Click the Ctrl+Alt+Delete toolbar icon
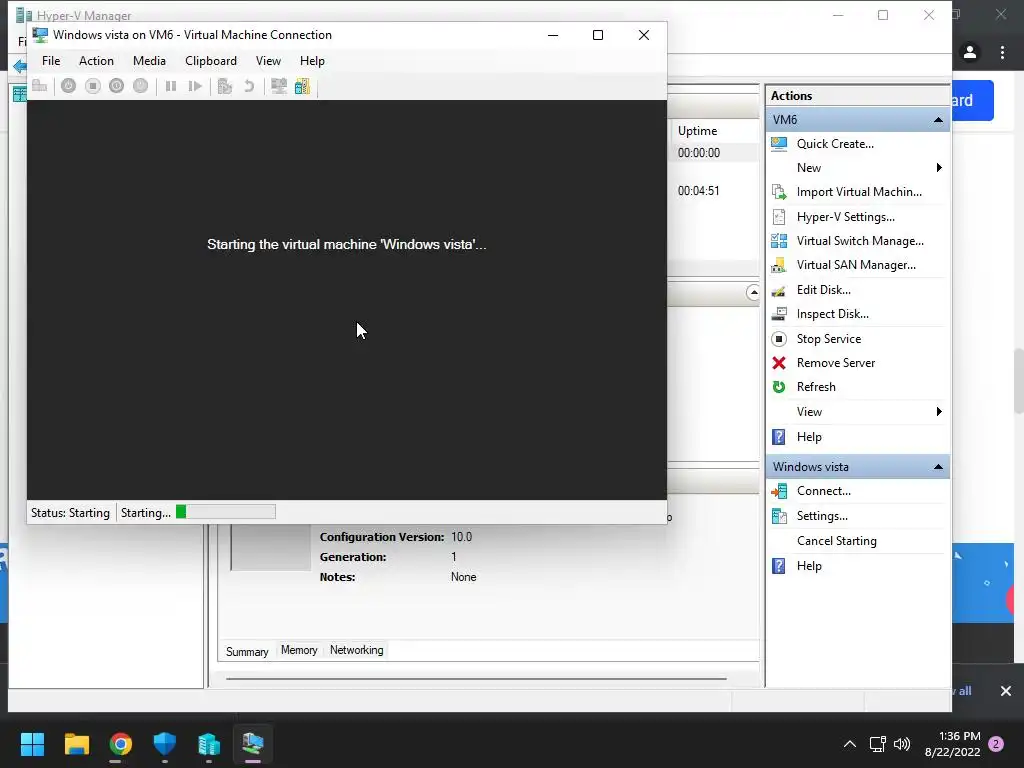Viewport: 1024px width, 768px height. pyautogui.click(x=39, y=86)
